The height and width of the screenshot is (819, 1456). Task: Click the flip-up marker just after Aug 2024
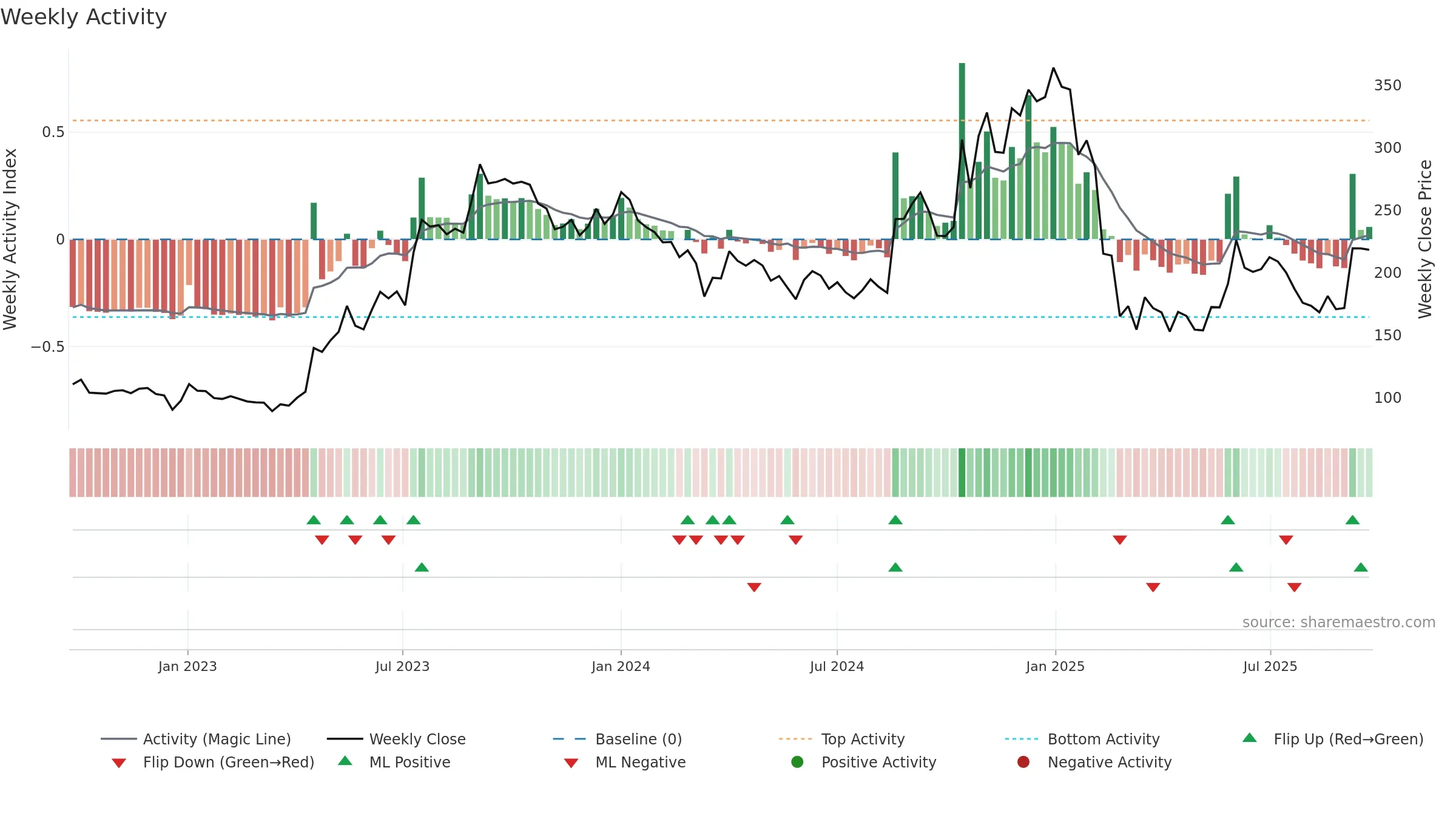[895, 520]
